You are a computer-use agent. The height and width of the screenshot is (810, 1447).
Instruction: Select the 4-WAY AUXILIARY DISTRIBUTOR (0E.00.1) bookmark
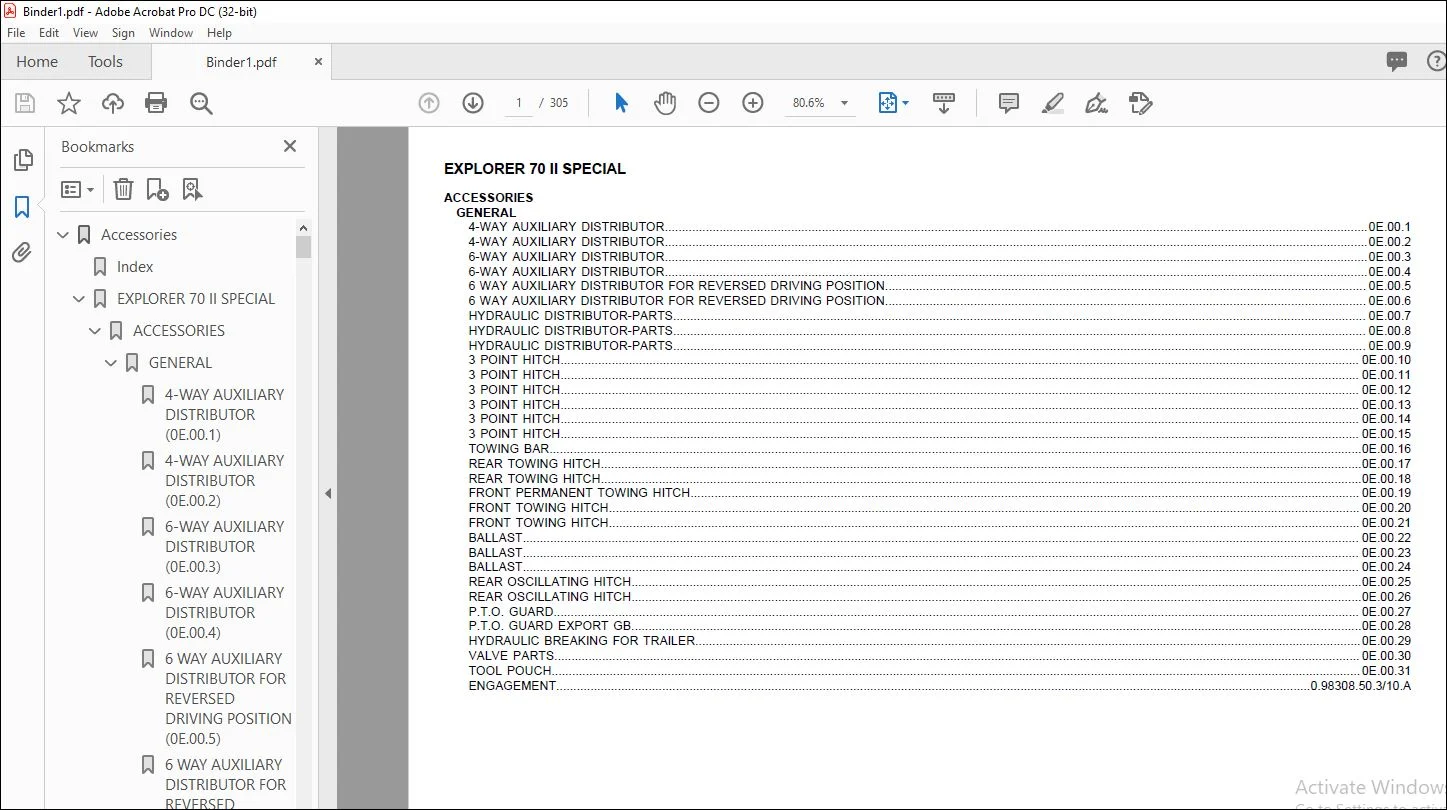(225, 415)
